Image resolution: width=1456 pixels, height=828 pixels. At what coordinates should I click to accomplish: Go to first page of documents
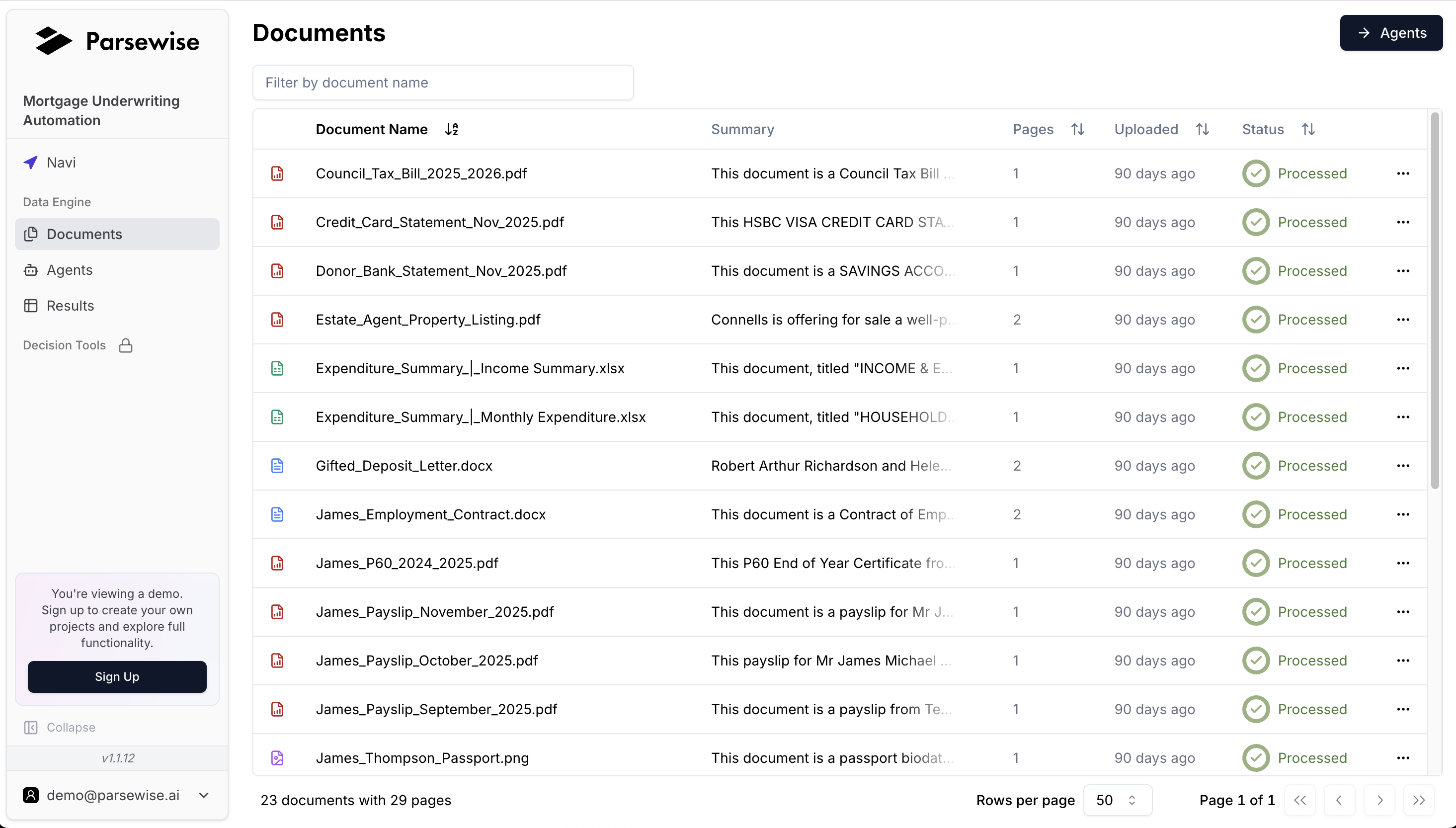[1299, 800]
